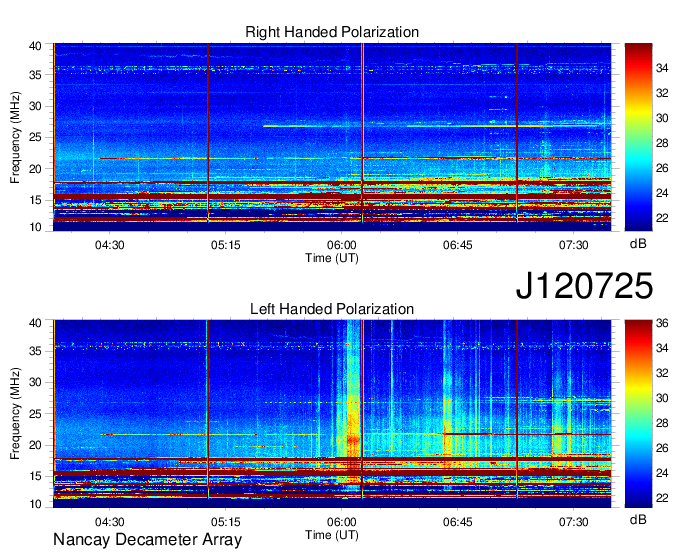The width and height of the screenshot is (680, 552).
Task: Click the Left Handed Polarization spectrogram image
Action: 332,414
